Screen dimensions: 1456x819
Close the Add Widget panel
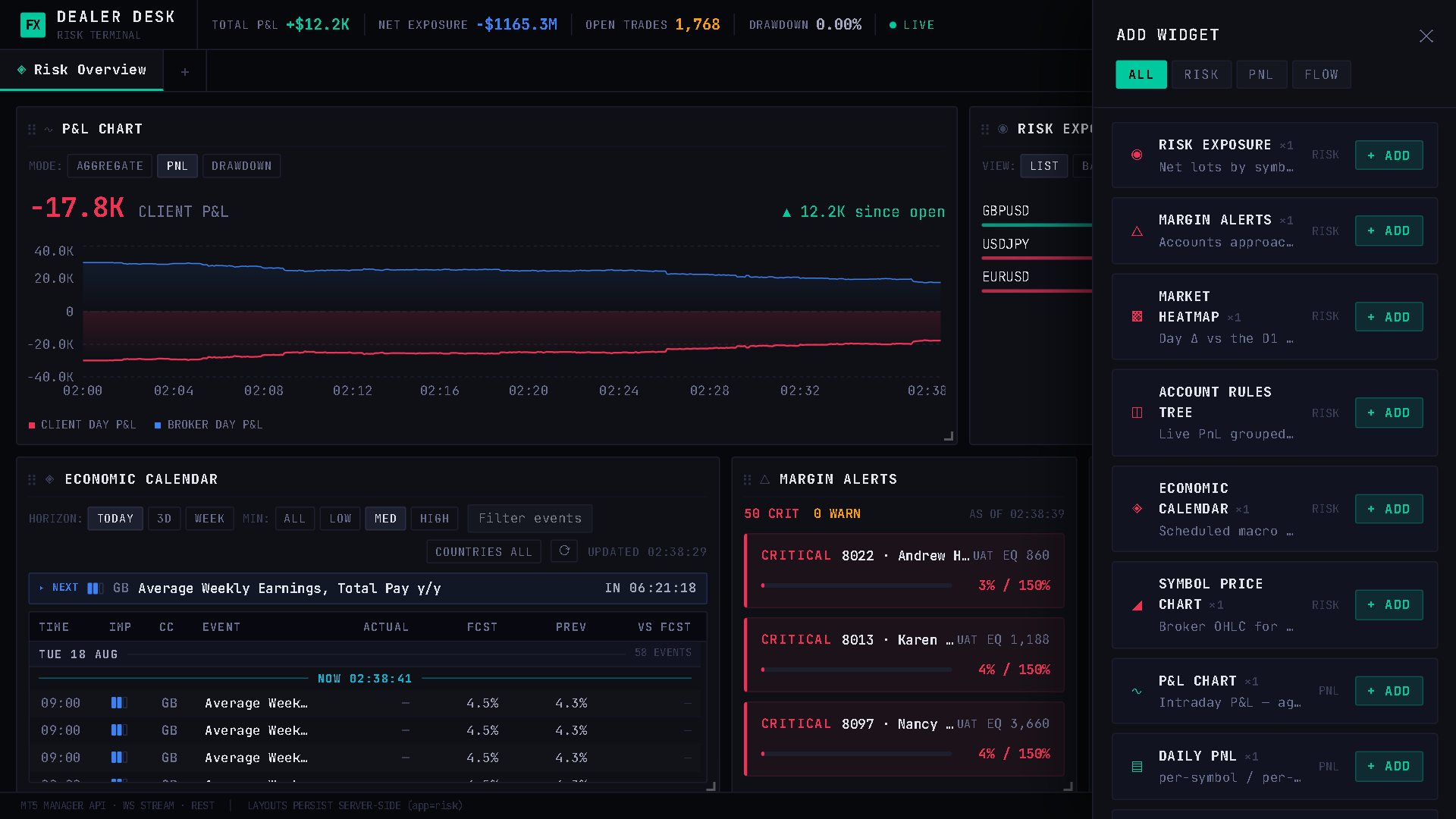click(1426, 36)
